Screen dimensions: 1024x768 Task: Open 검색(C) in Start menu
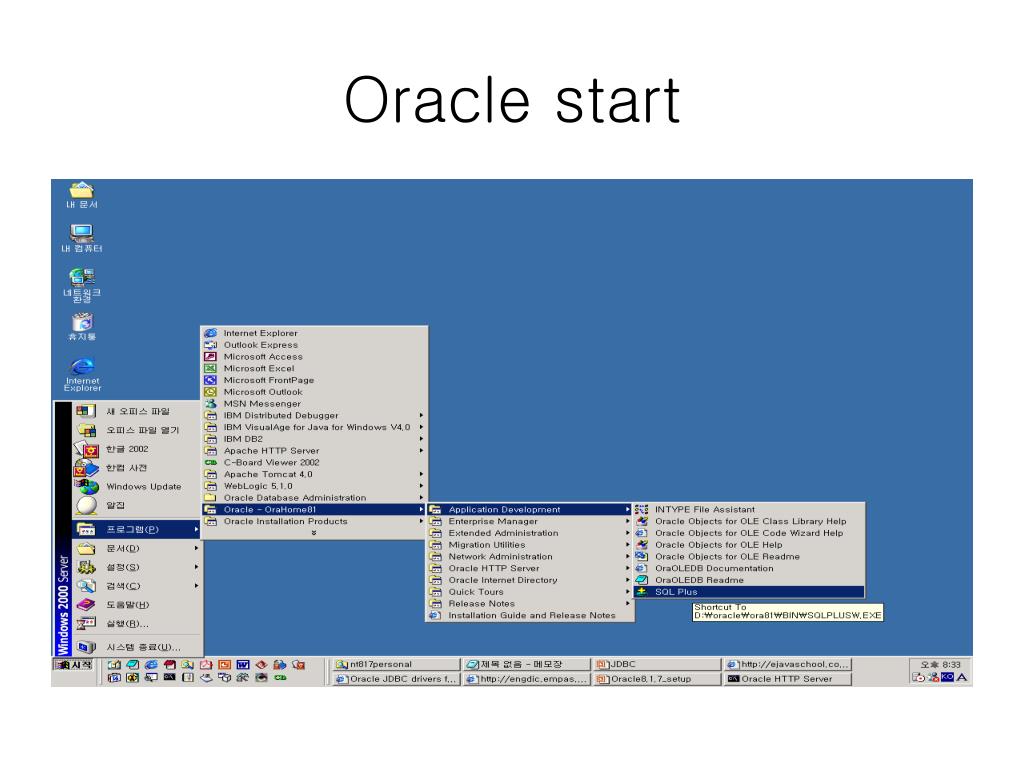pyautogui.click(x=136, y=586)
